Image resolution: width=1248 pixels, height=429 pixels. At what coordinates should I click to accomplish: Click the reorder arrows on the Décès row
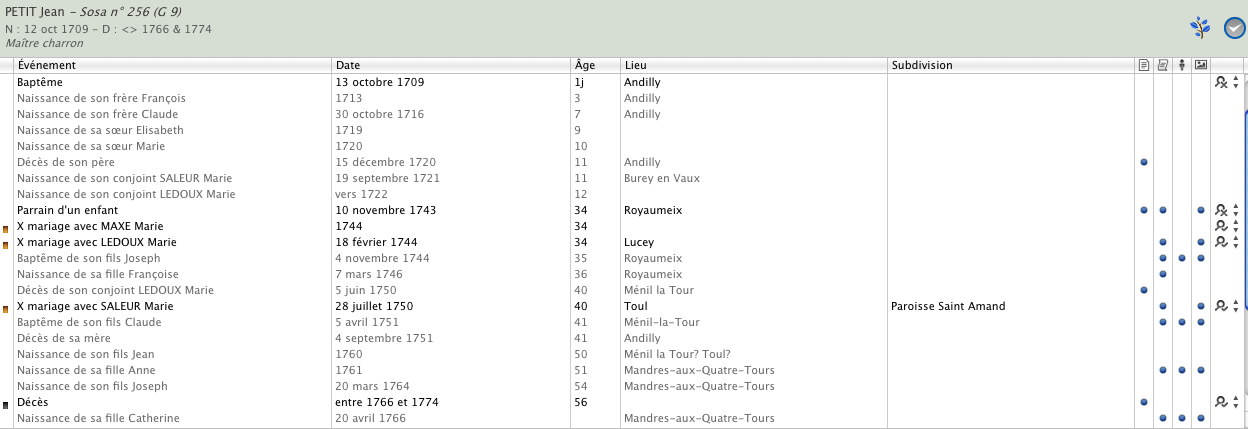pos(1236,402)
